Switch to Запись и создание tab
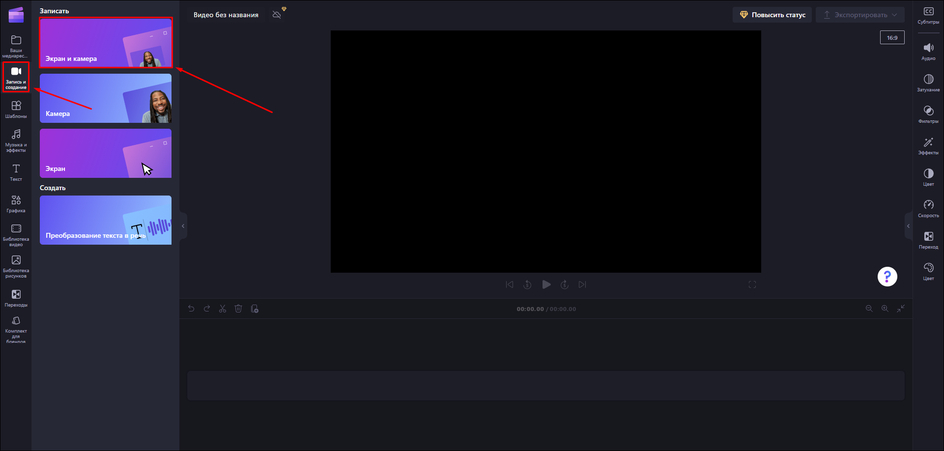 click(16, 77)
